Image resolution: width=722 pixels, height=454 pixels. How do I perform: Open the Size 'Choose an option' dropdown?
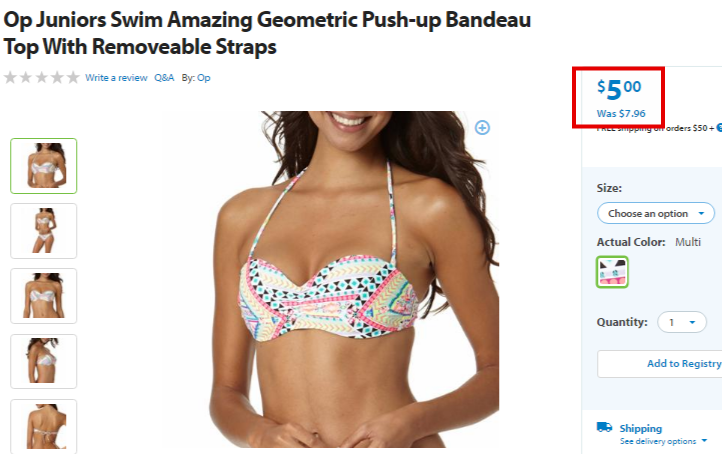click(x=656, y=213)
